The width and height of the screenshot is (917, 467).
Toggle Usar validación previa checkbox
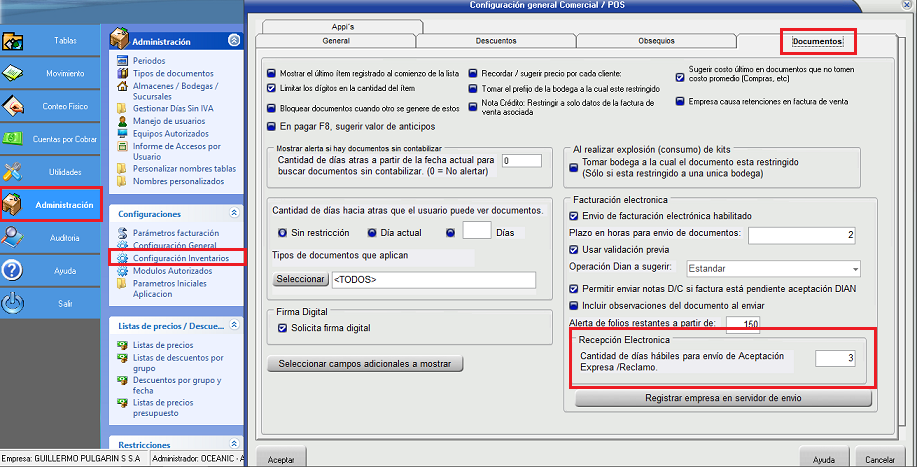click(573, 249)
